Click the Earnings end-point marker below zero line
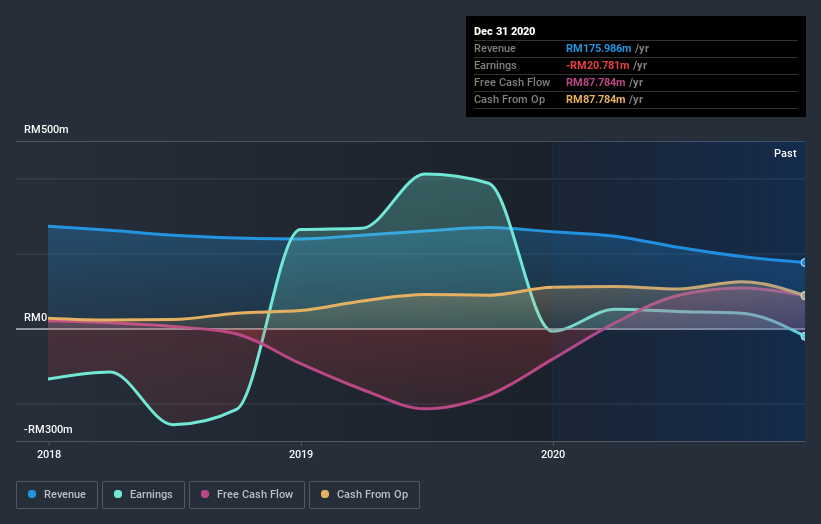This screenshot has height=524, width=821. tap(804, 337)
